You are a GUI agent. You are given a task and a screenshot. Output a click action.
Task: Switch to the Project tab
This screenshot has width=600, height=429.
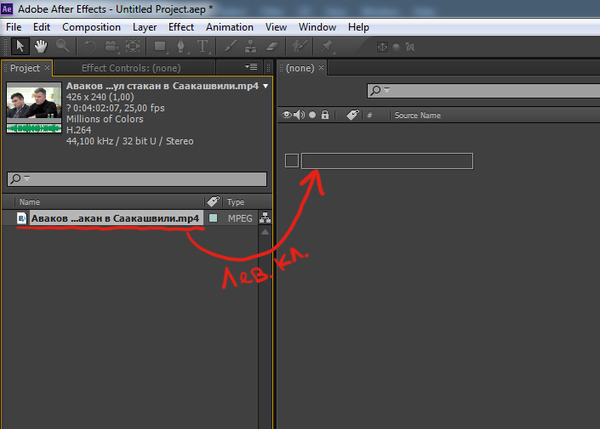click(x=25, y=68)
